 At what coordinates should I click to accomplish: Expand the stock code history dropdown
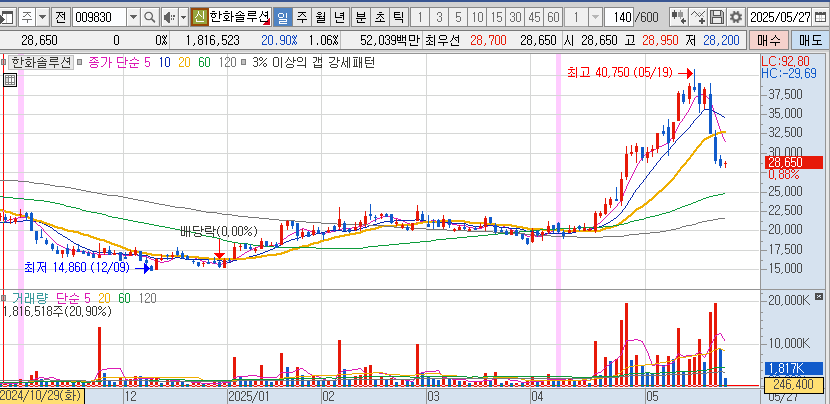coord(133,17)
